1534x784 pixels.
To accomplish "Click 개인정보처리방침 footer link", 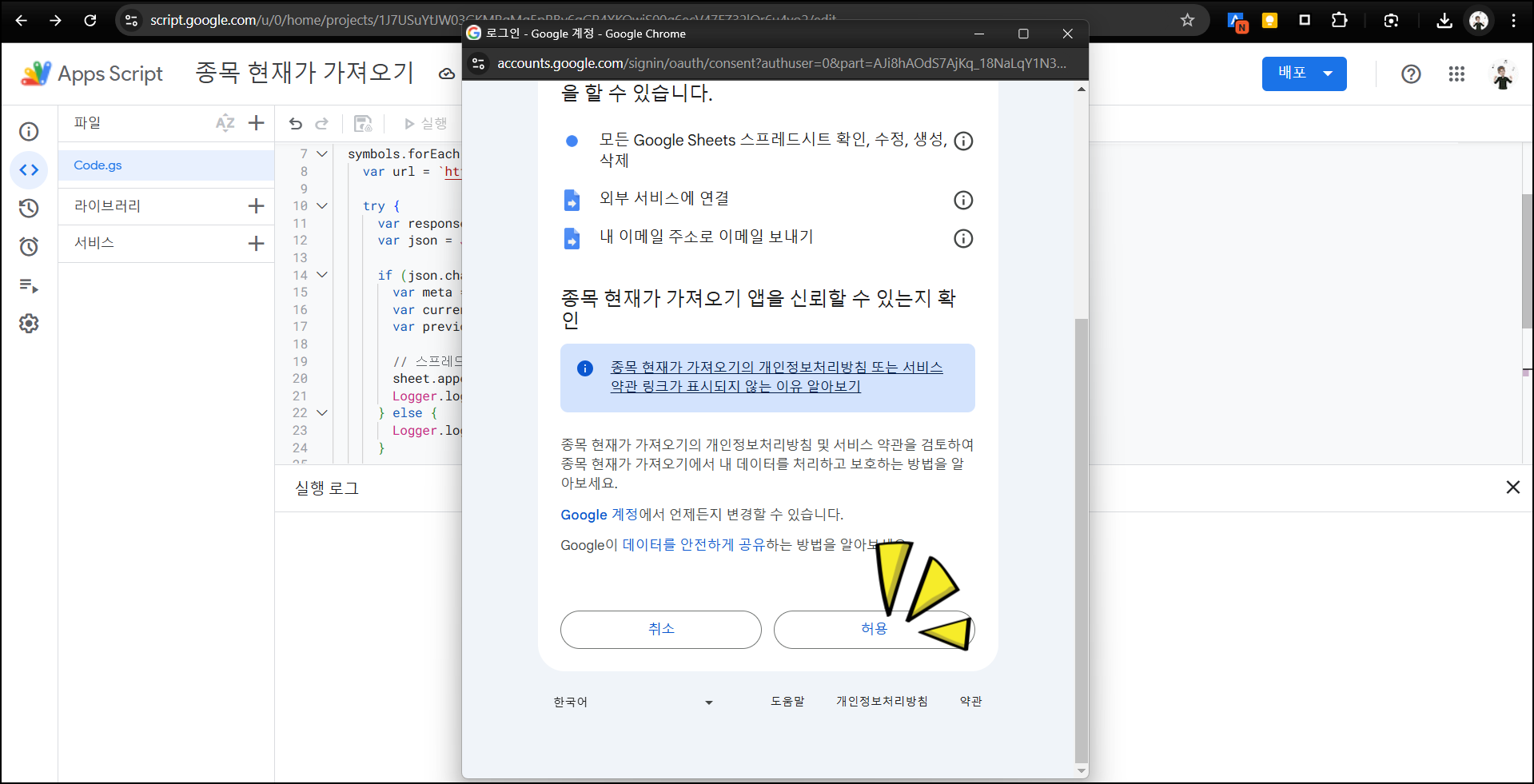I will (x=882, y=701).
